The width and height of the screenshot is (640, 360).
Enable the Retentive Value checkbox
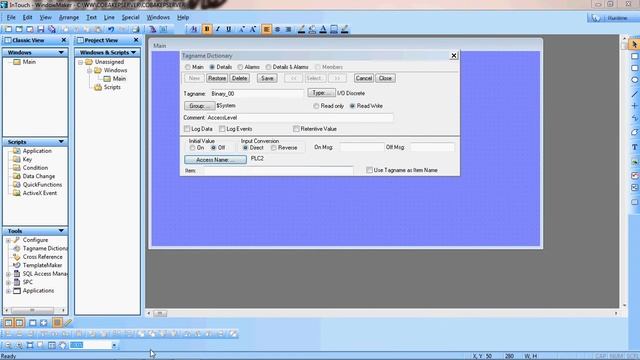296,129
